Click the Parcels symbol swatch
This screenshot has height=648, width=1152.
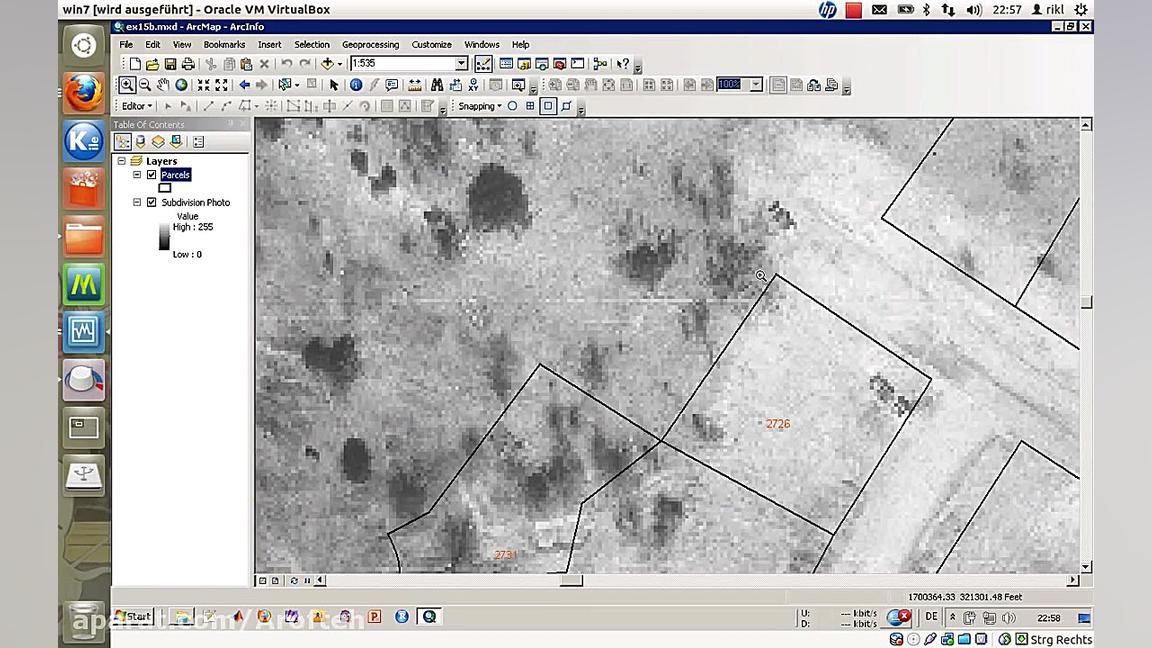(x=164, y=188)
